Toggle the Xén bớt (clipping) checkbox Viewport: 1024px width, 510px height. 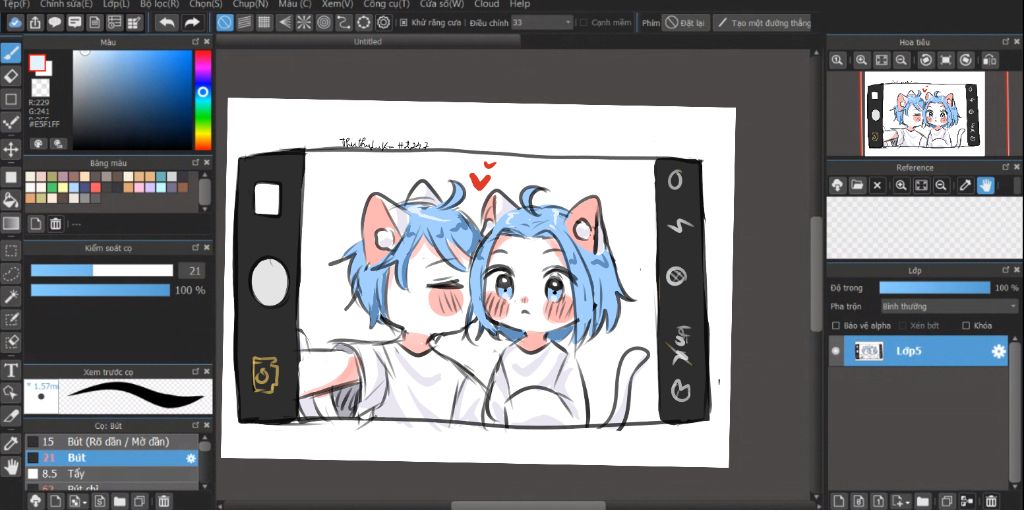(x=903, y=325)
